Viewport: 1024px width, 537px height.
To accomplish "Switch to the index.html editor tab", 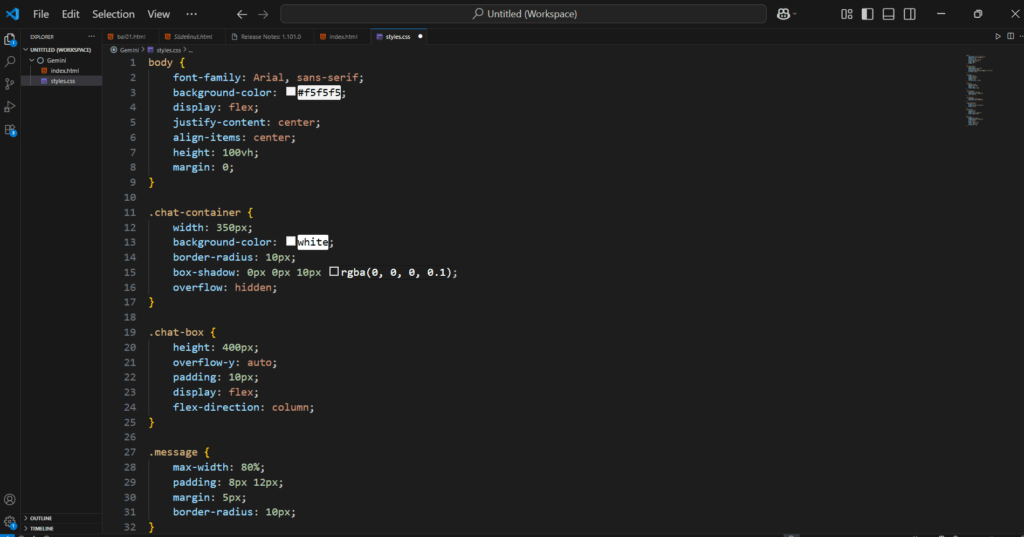I will 339,37.
